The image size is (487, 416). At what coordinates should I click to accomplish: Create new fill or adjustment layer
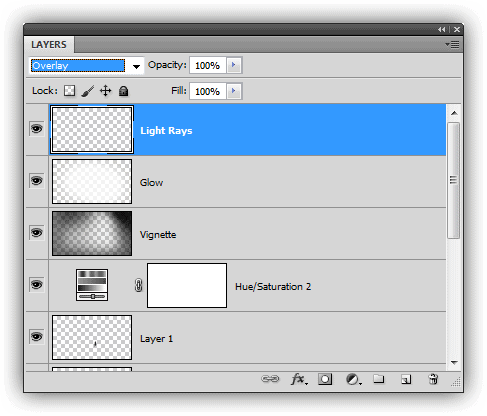[x=353, y=379]
